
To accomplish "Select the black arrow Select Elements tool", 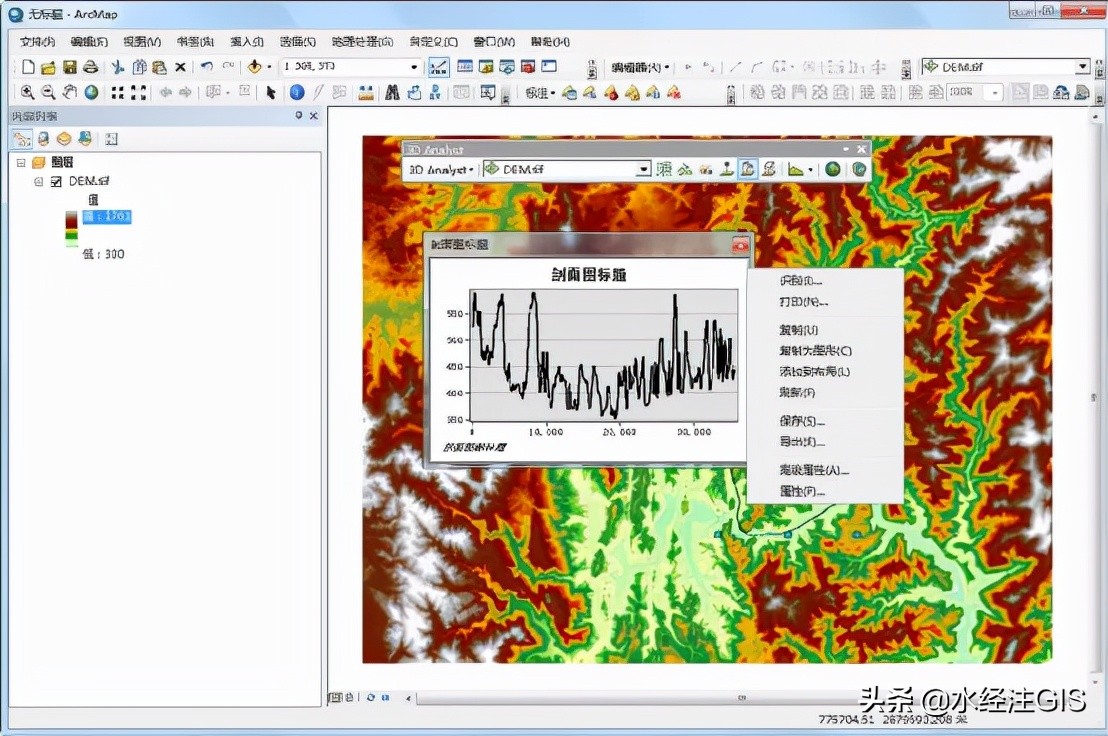I will point(271,93).
